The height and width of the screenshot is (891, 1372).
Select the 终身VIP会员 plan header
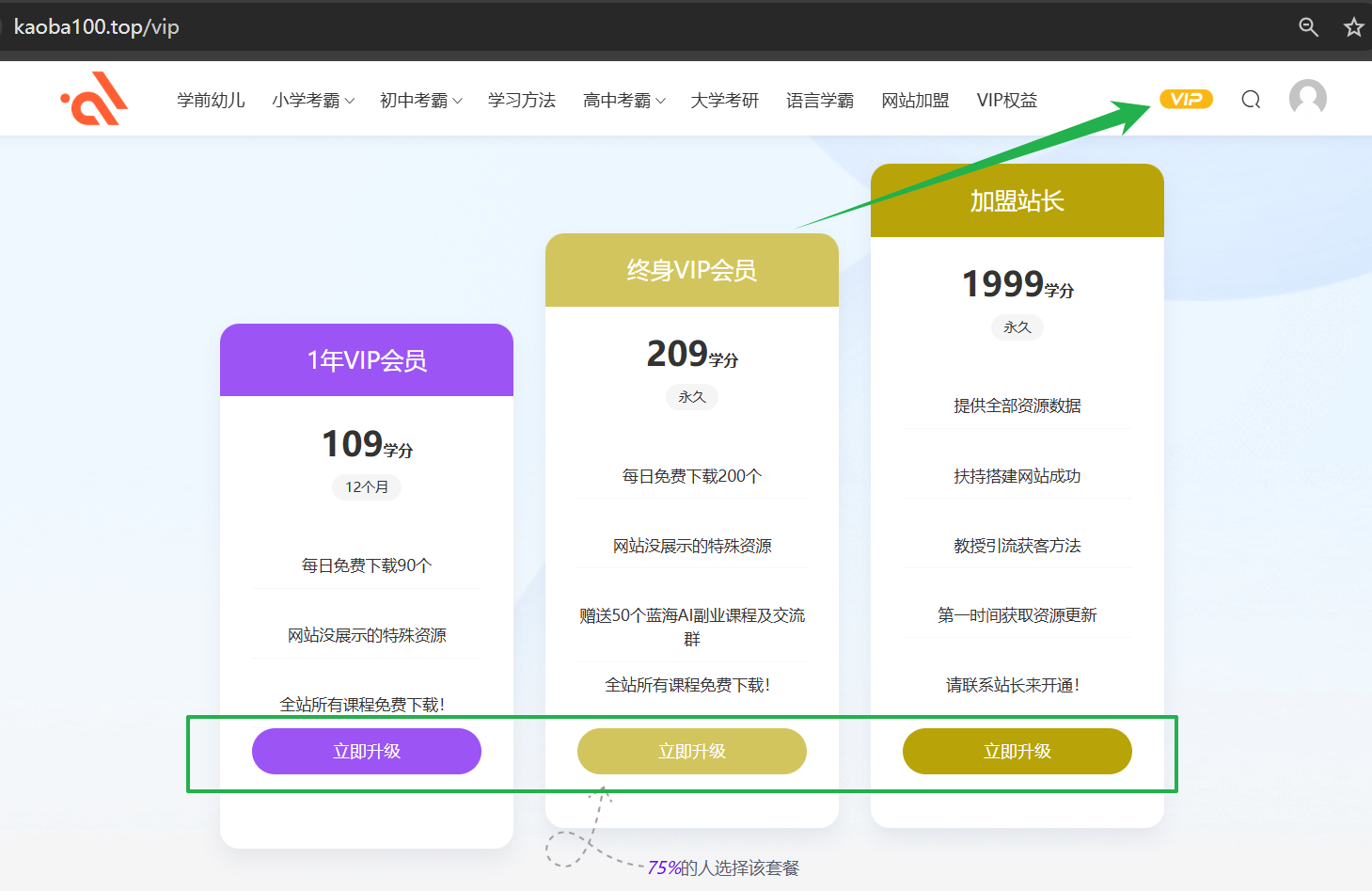[x=692, y=271]
